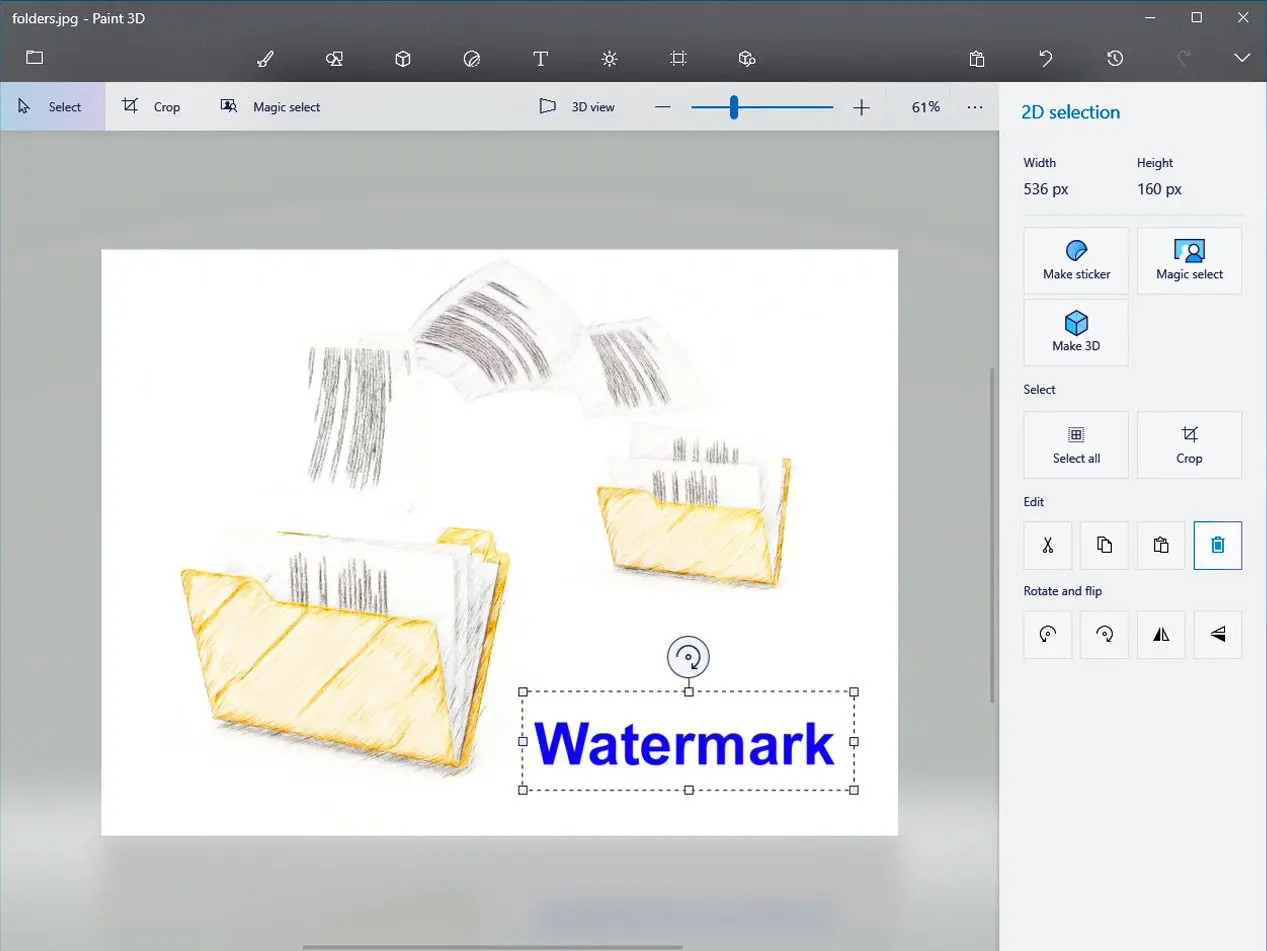Click Magic select in side panel
The width and height of the screenshot is (1267, 951).
coord(1189,261)
